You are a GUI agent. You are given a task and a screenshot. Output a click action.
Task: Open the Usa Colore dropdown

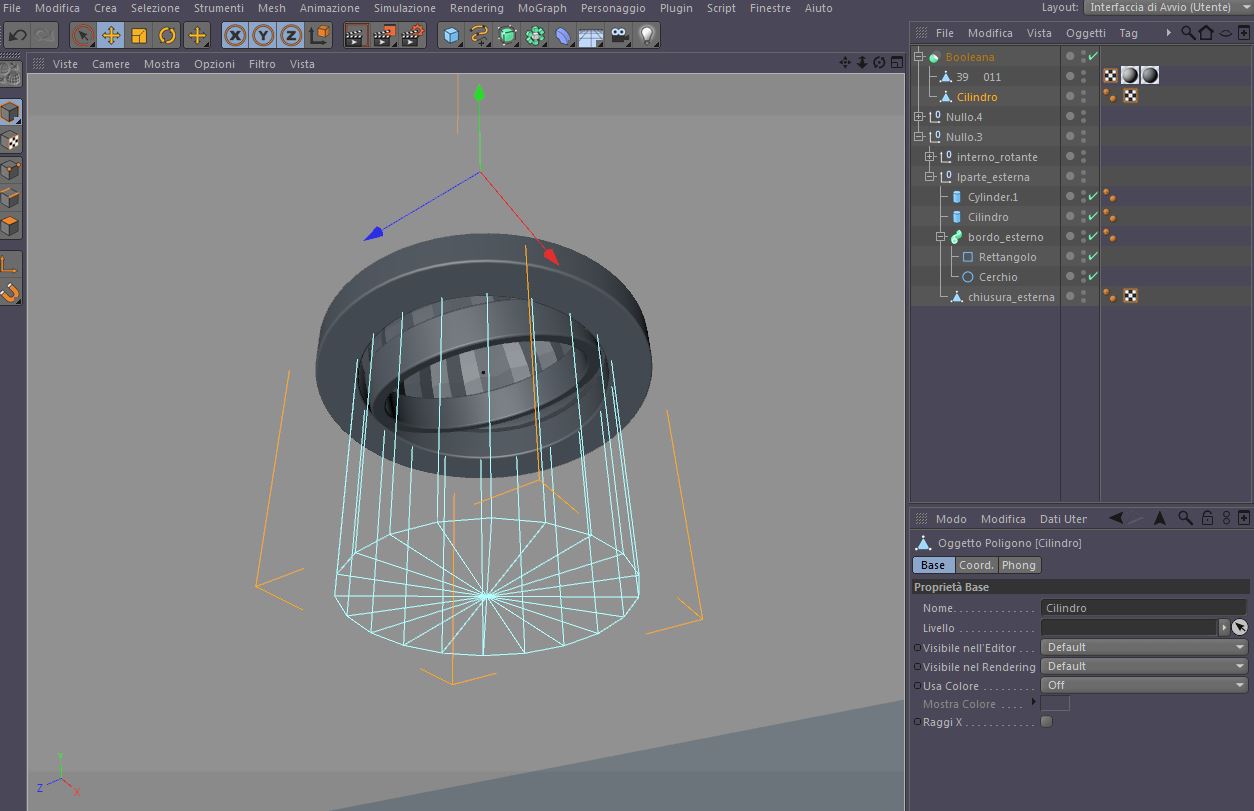(x=1144, y=685)
